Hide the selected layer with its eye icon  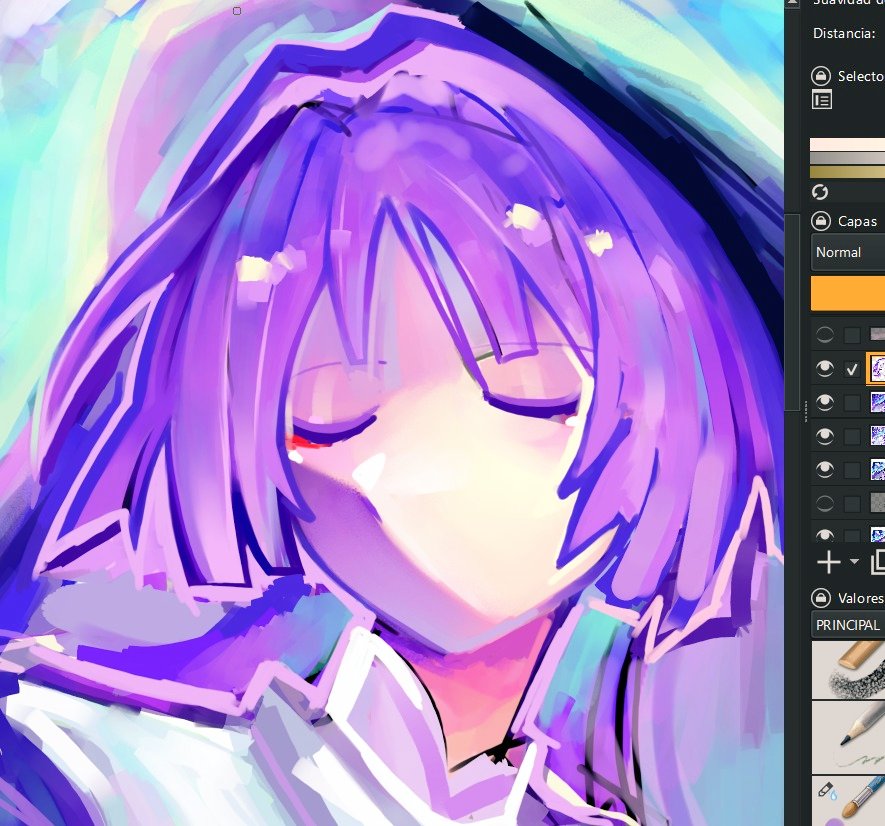click(x=825, y=369)
